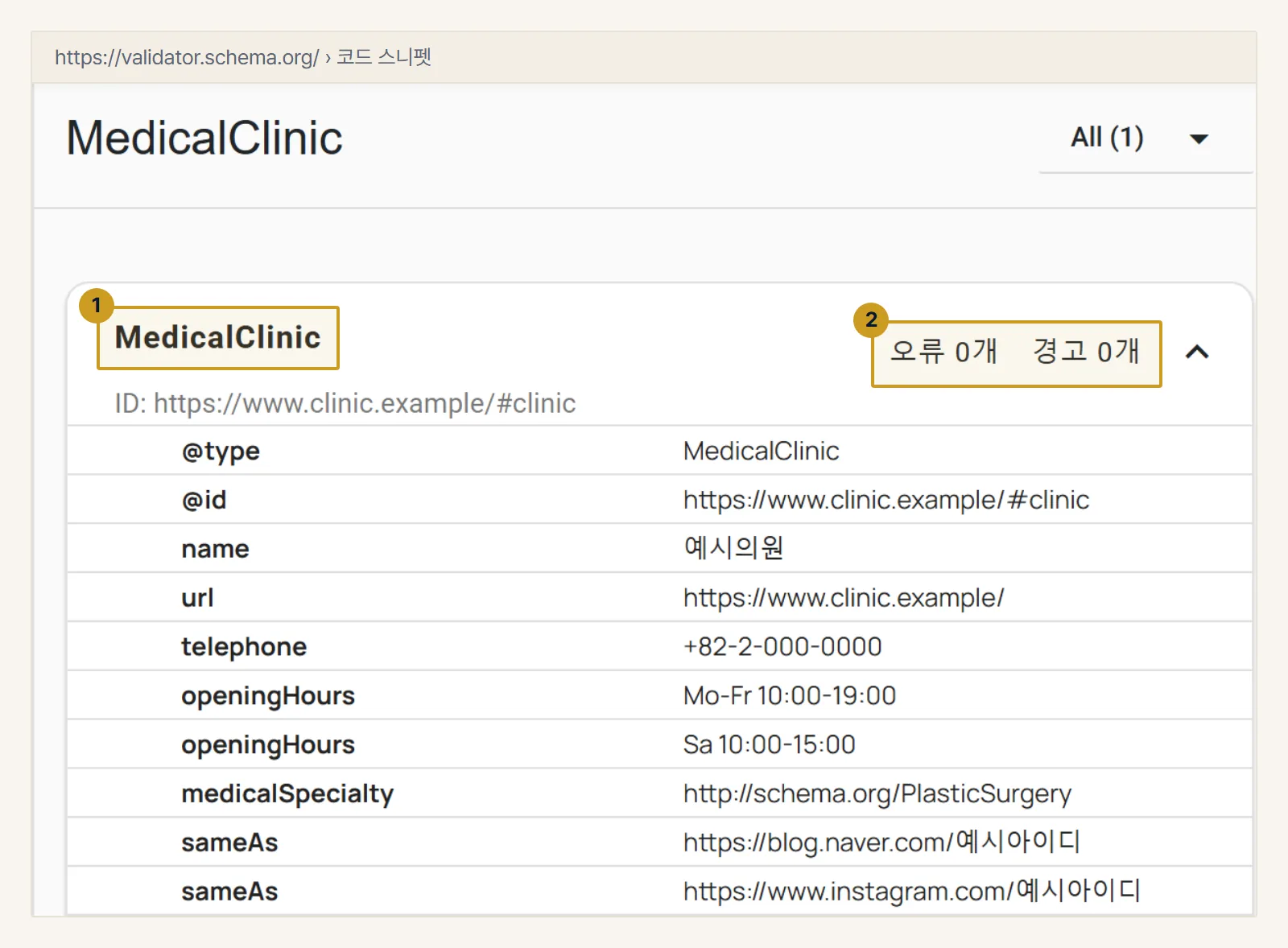Open the schema.org/PlasticSurgery link
1288x948 pixels.
(877, 794)
